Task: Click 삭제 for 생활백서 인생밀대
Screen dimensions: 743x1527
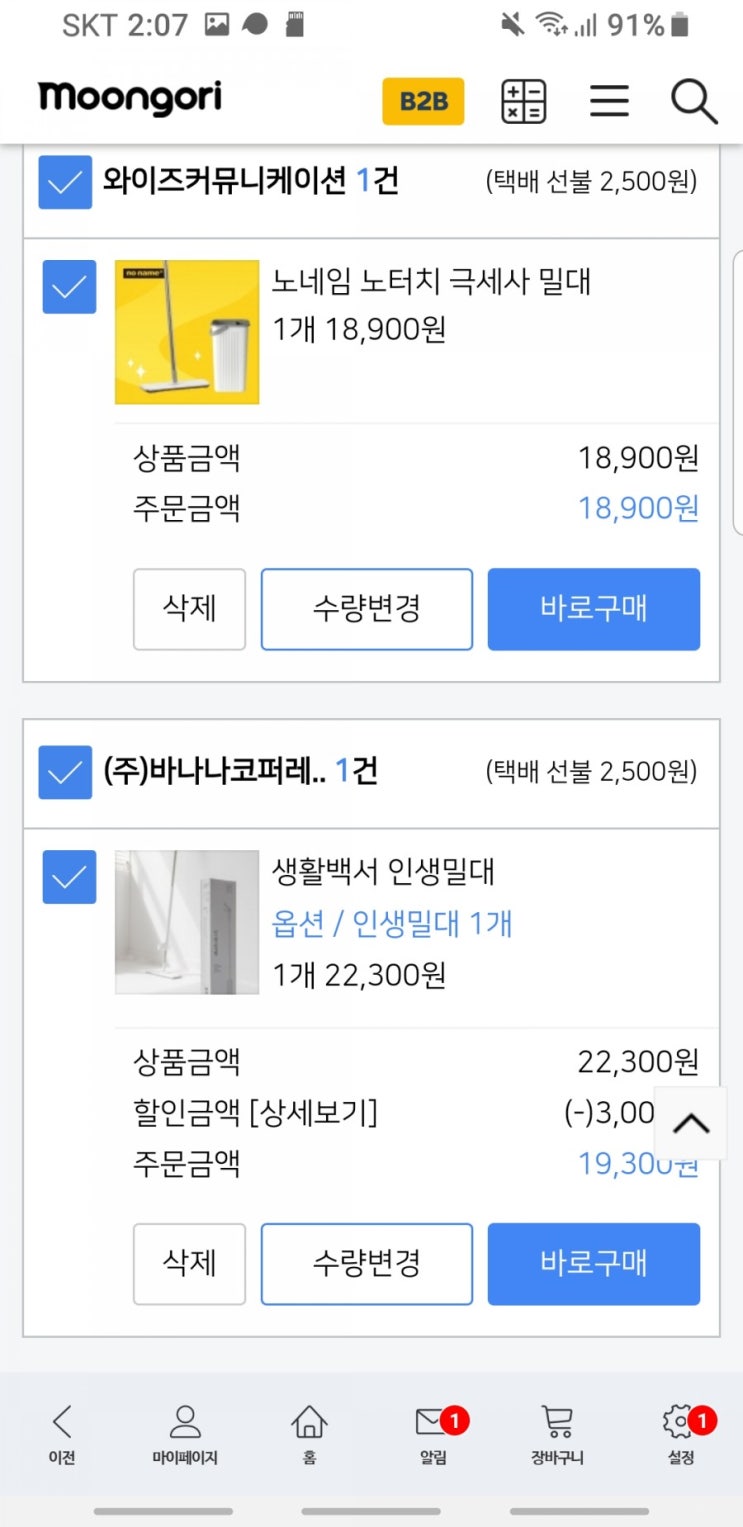Action: (x=189, y=1263)
